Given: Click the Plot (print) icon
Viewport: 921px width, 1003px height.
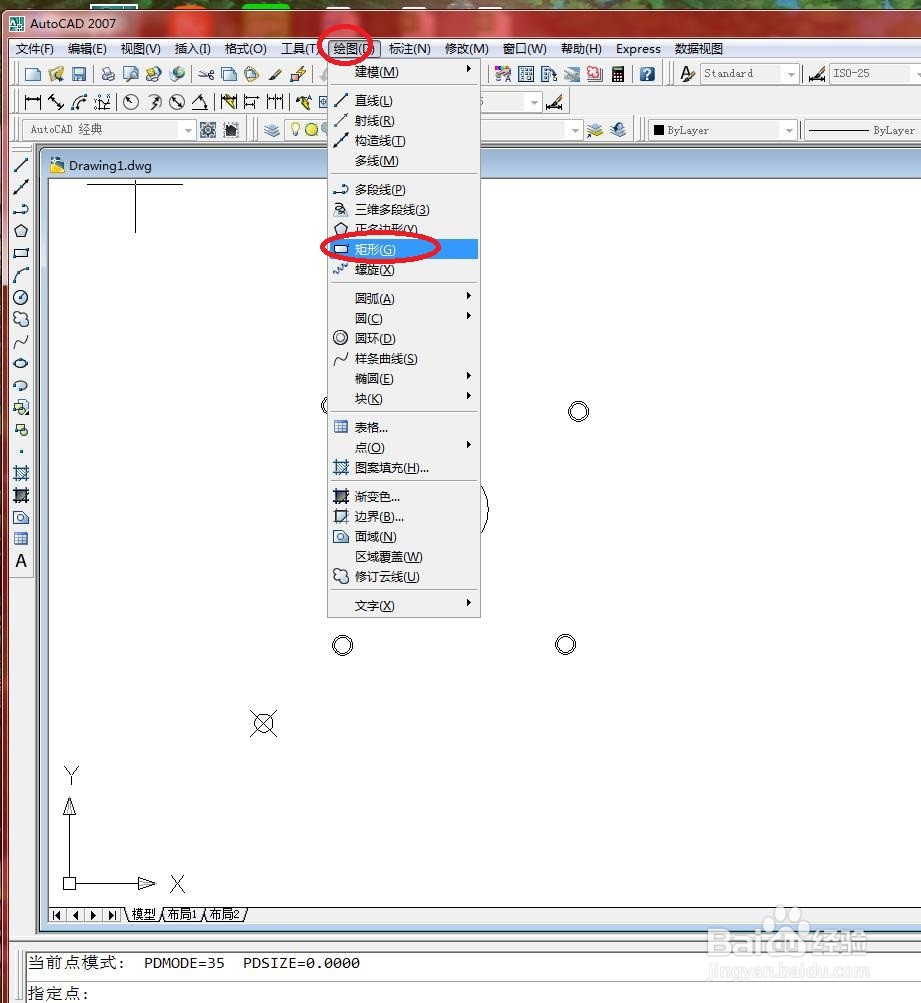Looking at the screenshot, I should click(108, 74).
